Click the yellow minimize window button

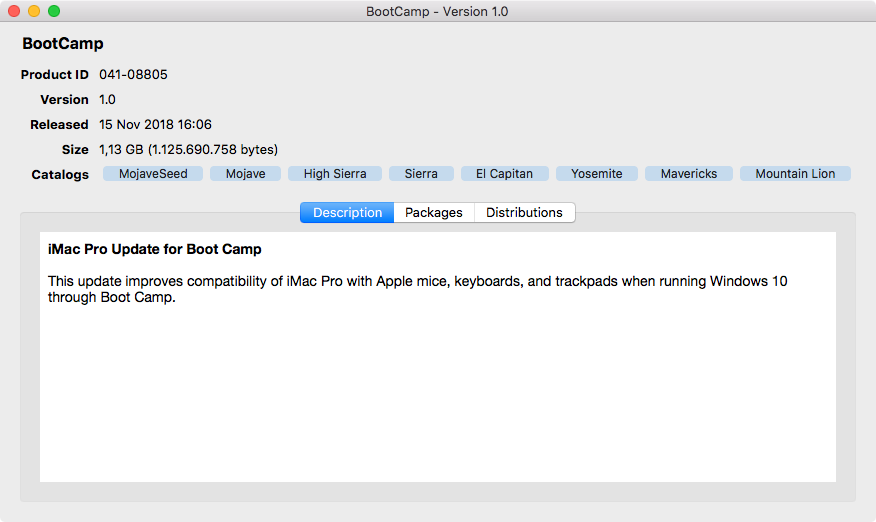click(34, 11)
